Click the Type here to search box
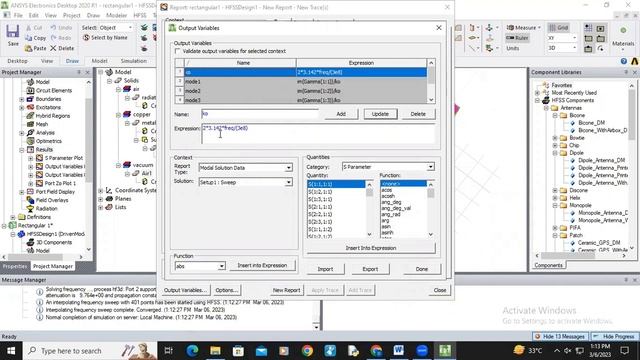The width and height of the screenshot is (640, 360). 90,351
